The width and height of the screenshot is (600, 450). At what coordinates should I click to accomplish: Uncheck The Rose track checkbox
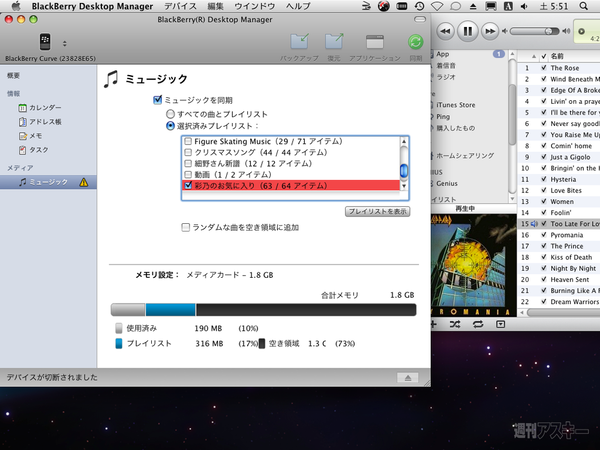click(x=543, y=68)
